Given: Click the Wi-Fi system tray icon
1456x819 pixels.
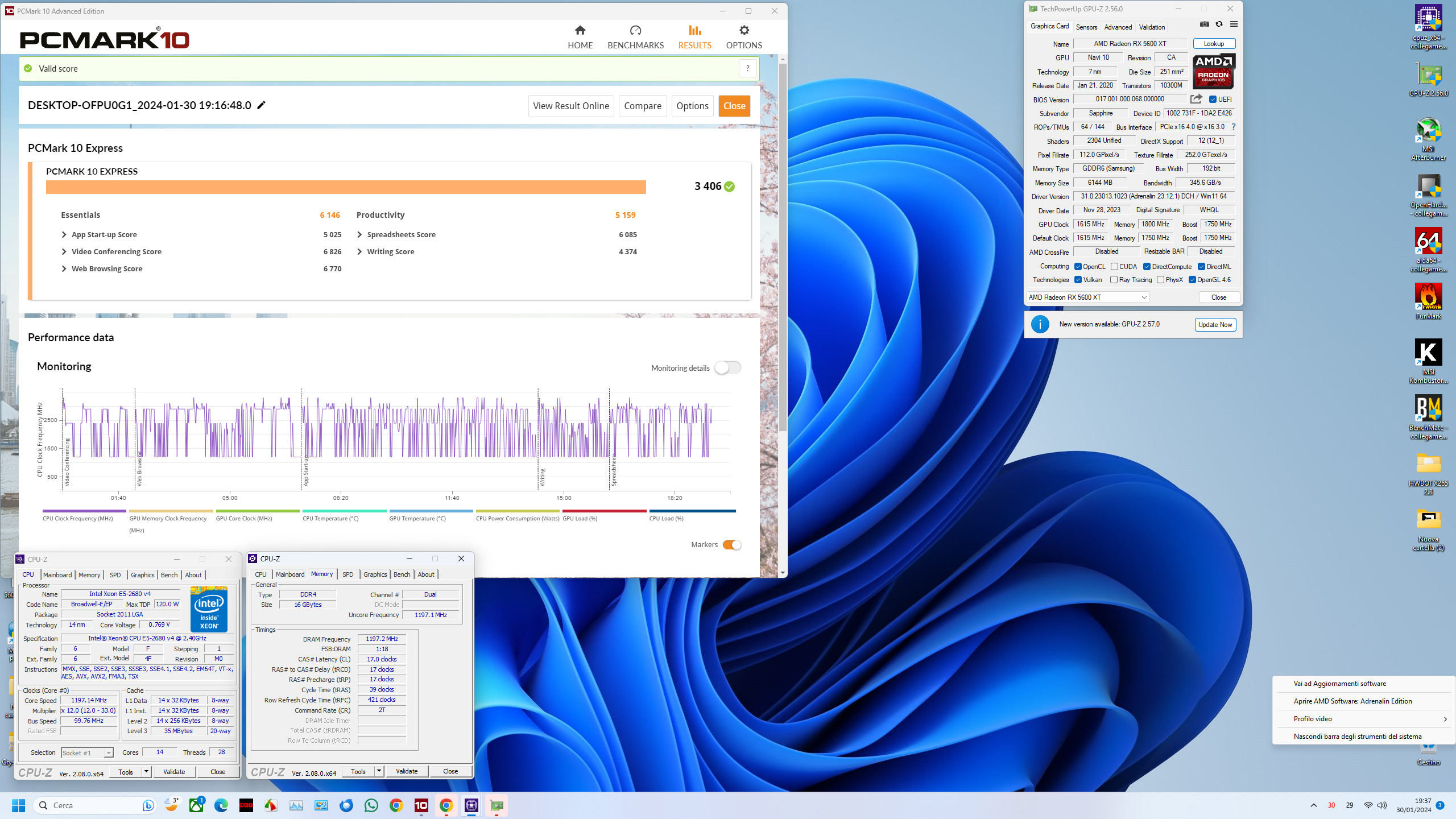Looking at the screenshot, I should pyautogui.click(x=1368, y=805).
